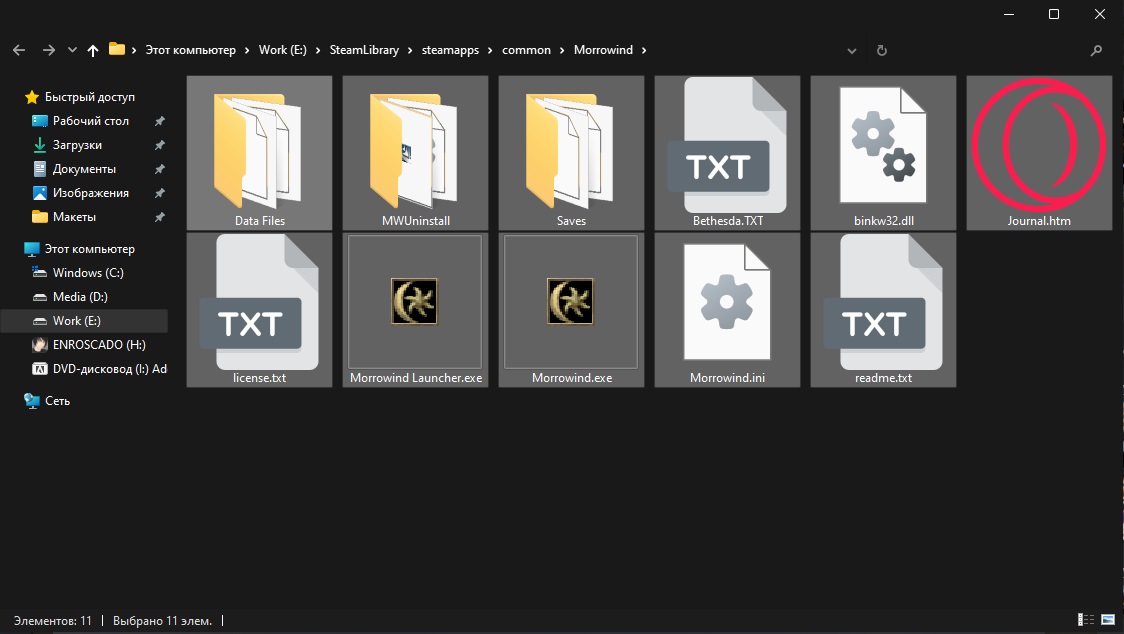The width and height of the screenshot is (1124, 634).
Task: Navigate to Этот компьютер in the breadcrumb
Action: [191, 50]
